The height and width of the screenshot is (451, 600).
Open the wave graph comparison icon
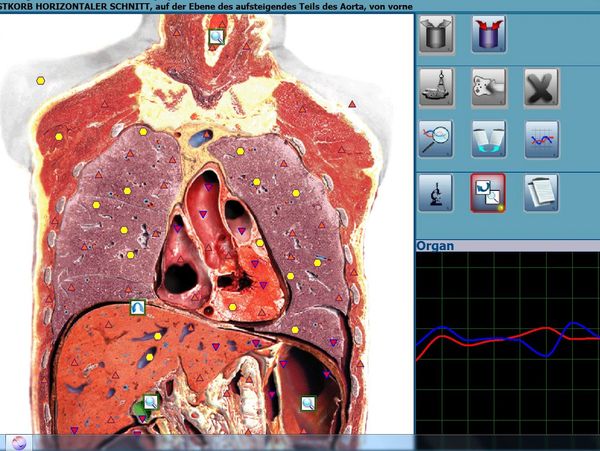541,139
